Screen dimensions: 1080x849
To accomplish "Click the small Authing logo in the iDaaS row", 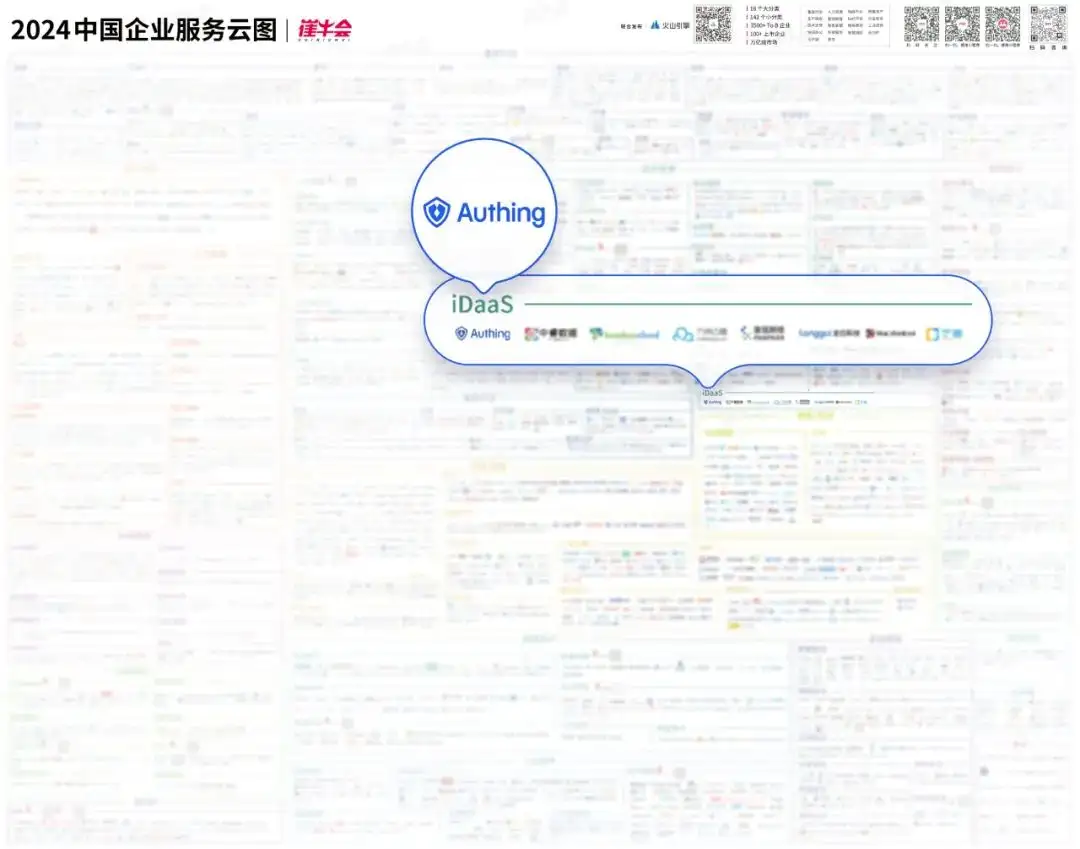I will click(x=483, y=334).
